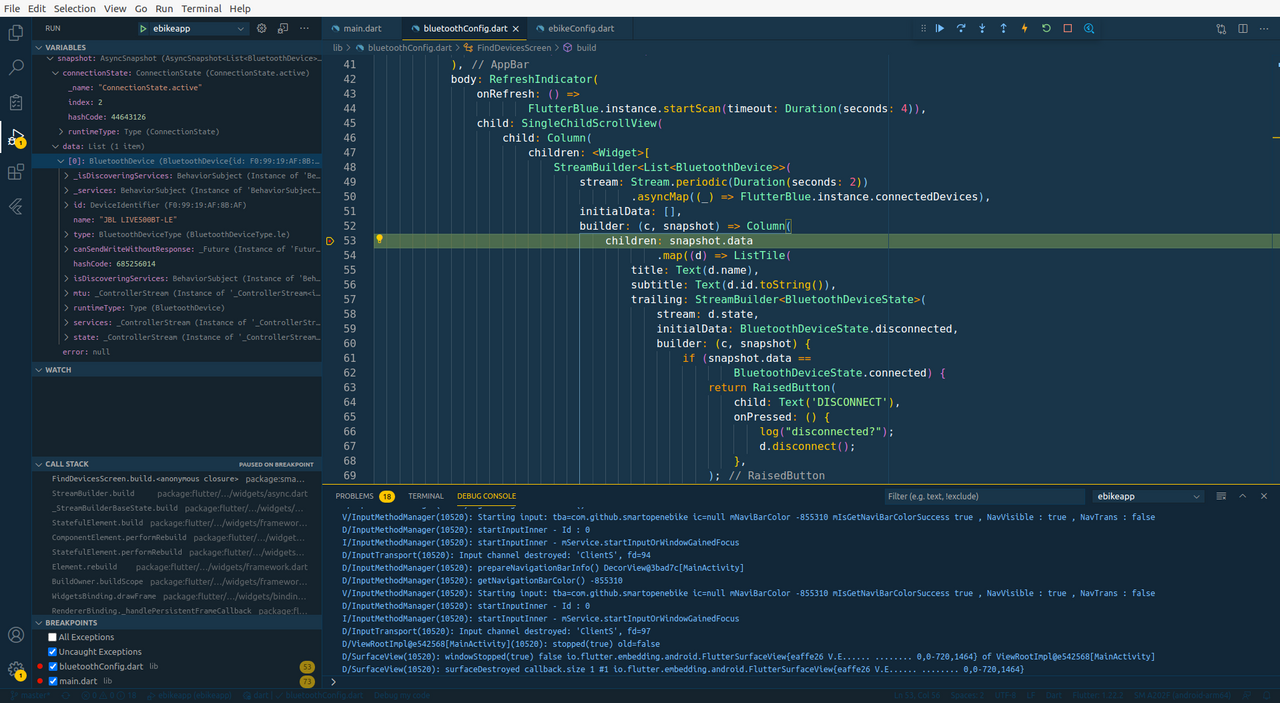The height and width of the screenshot is (703, 1280).
Task: Click the Hot Reload lightning icon
Action: (1025, 29)
